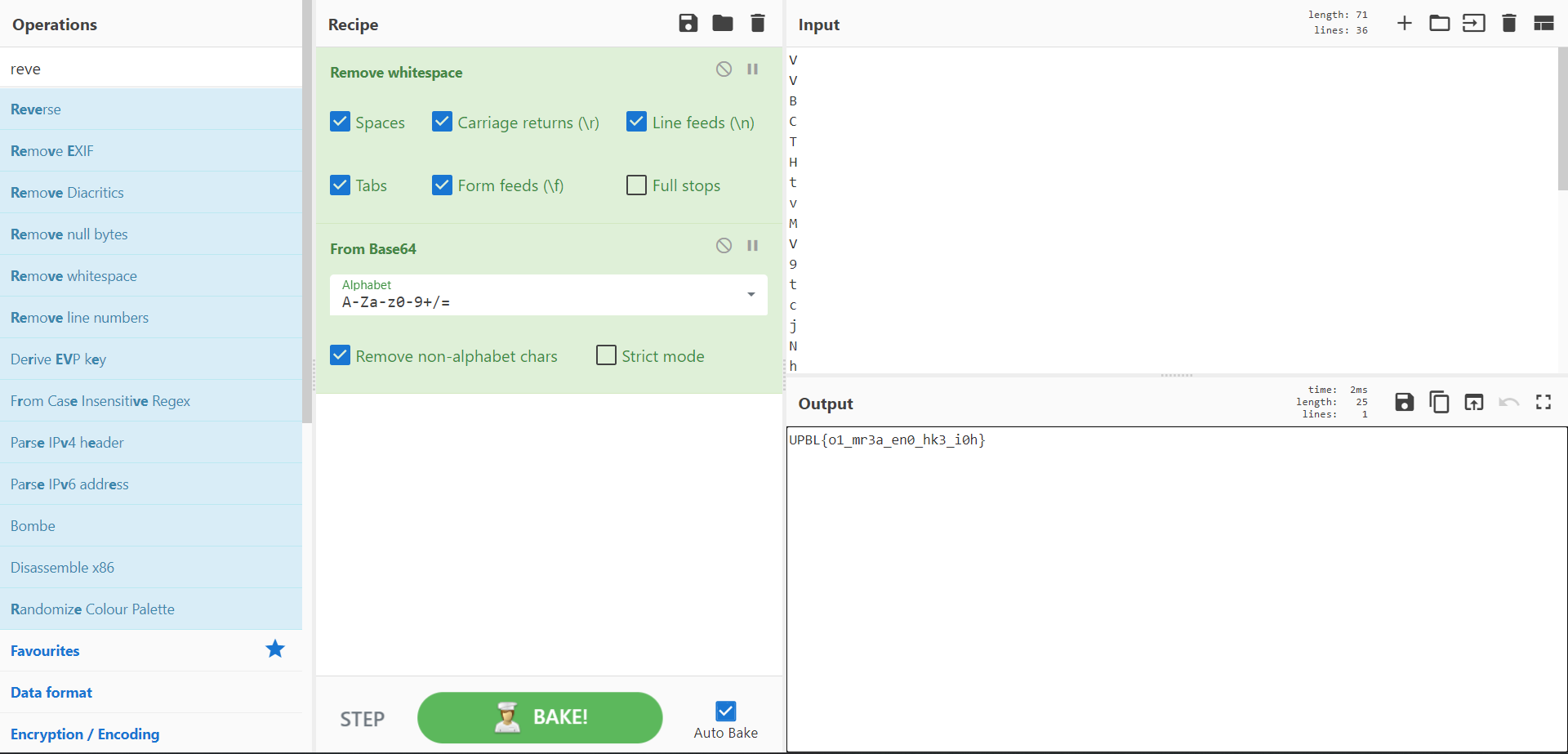Enable Strict mode for From Base64
The width and height of the screenshot is (1568, 754).
605,355
